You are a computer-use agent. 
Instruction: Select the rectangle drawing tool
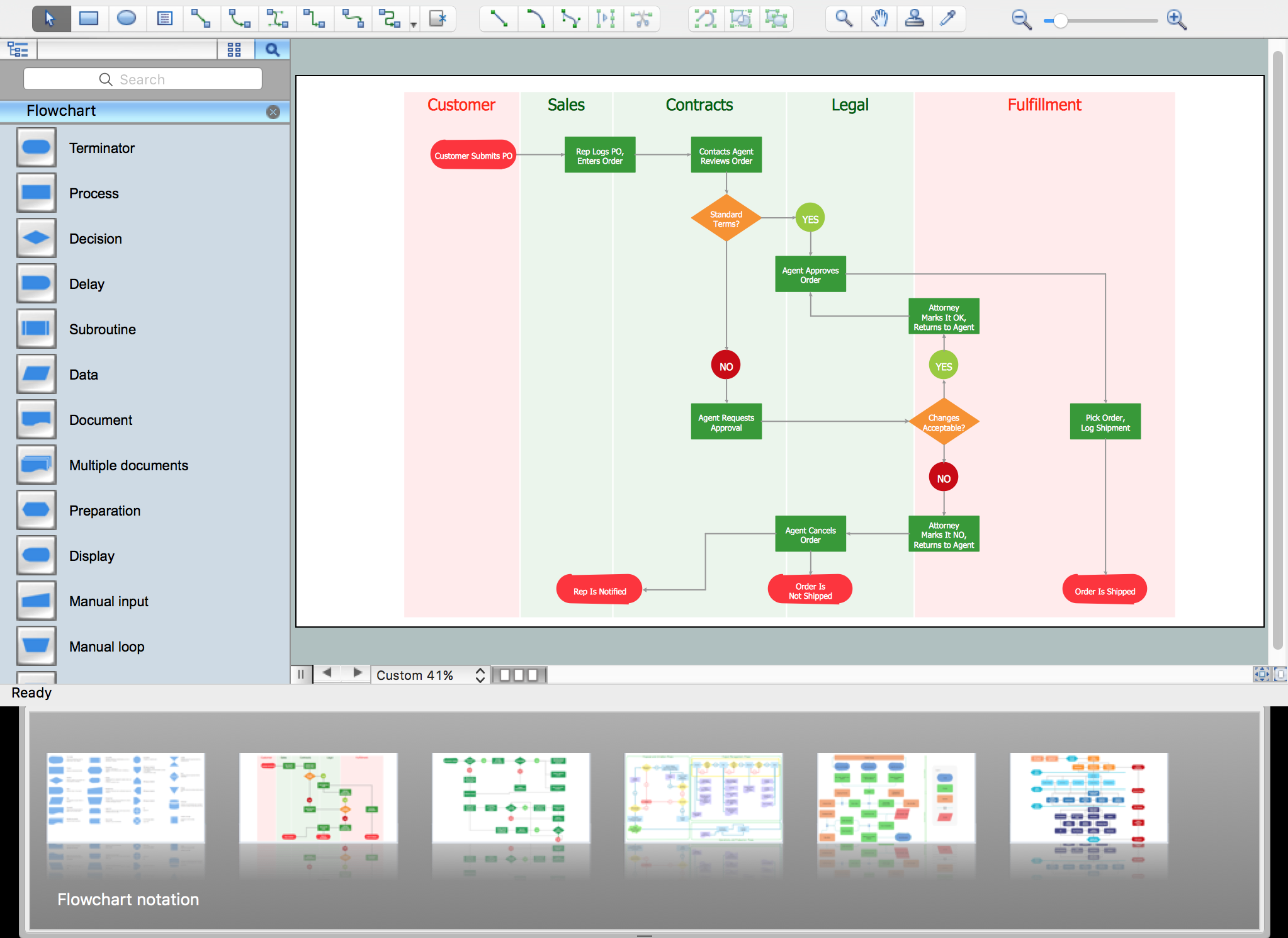89,19
